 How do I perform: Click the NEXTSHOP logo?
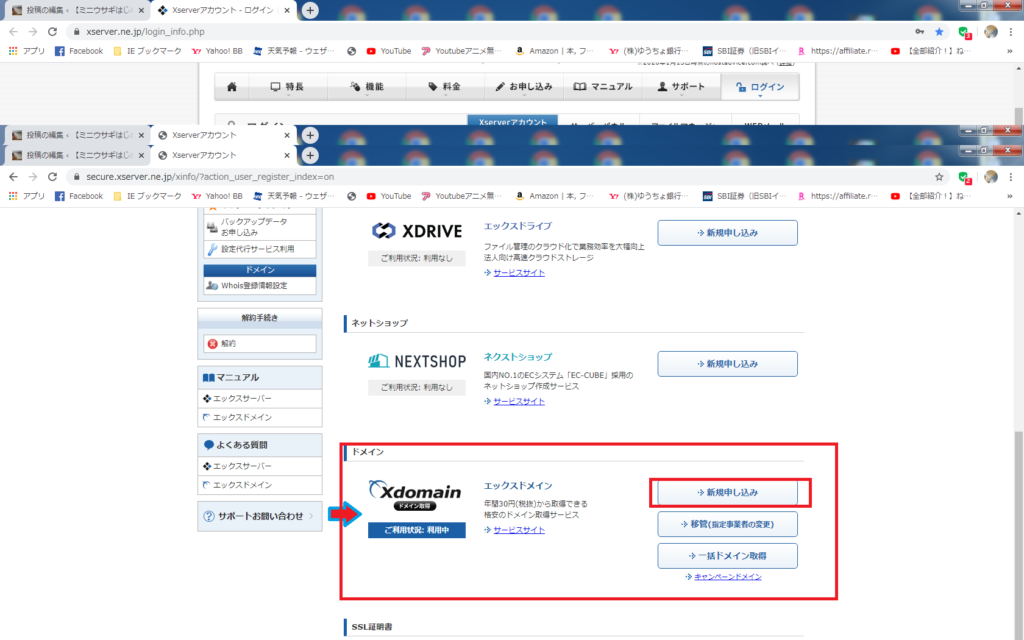click(416, 362)
